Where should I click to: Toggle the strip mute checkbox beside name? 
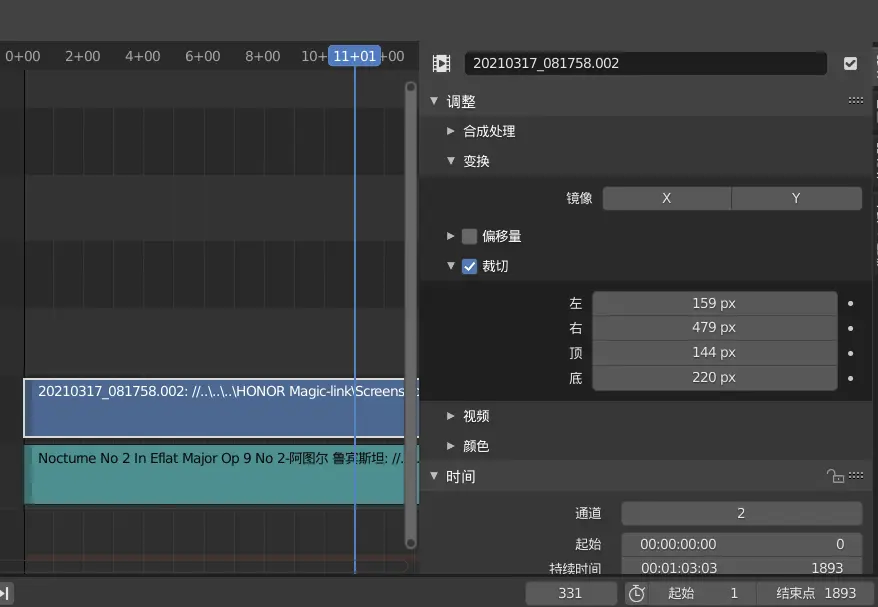pyautogui.click(x=850, y=63)
